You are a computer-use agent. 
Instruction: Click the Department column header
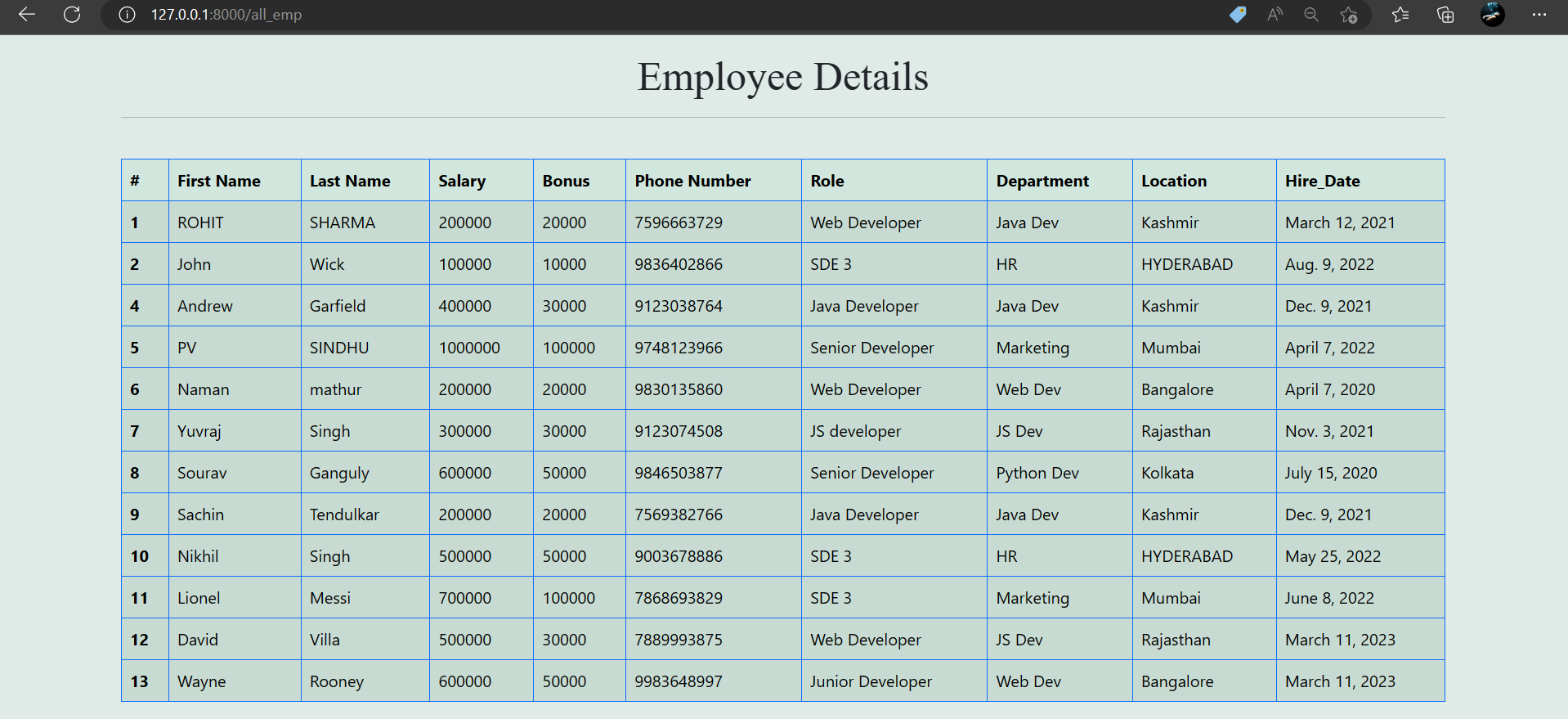pos(1042,181)
